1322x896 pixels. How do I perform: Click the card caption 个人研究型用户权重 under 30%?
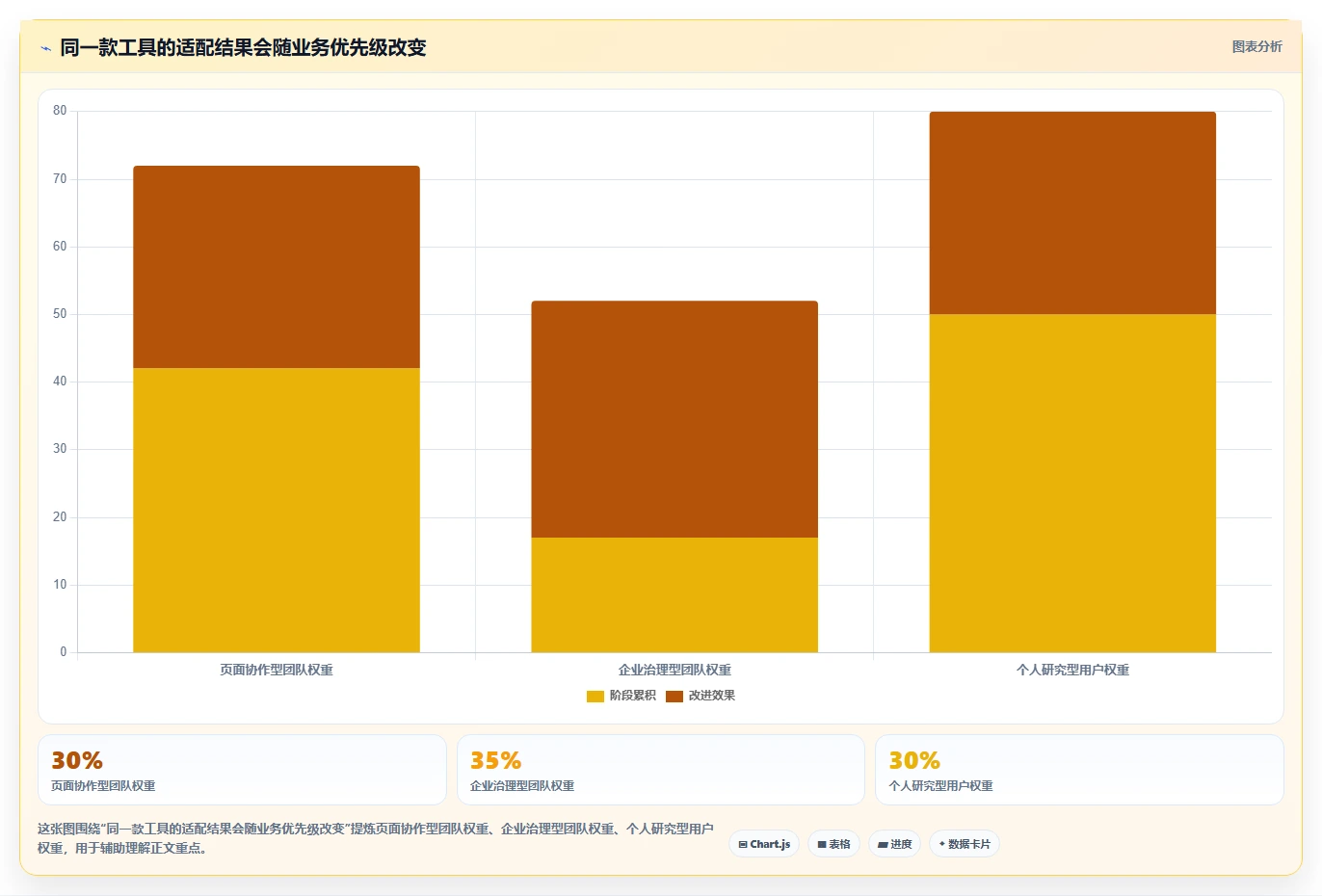[x=940, y=786]
